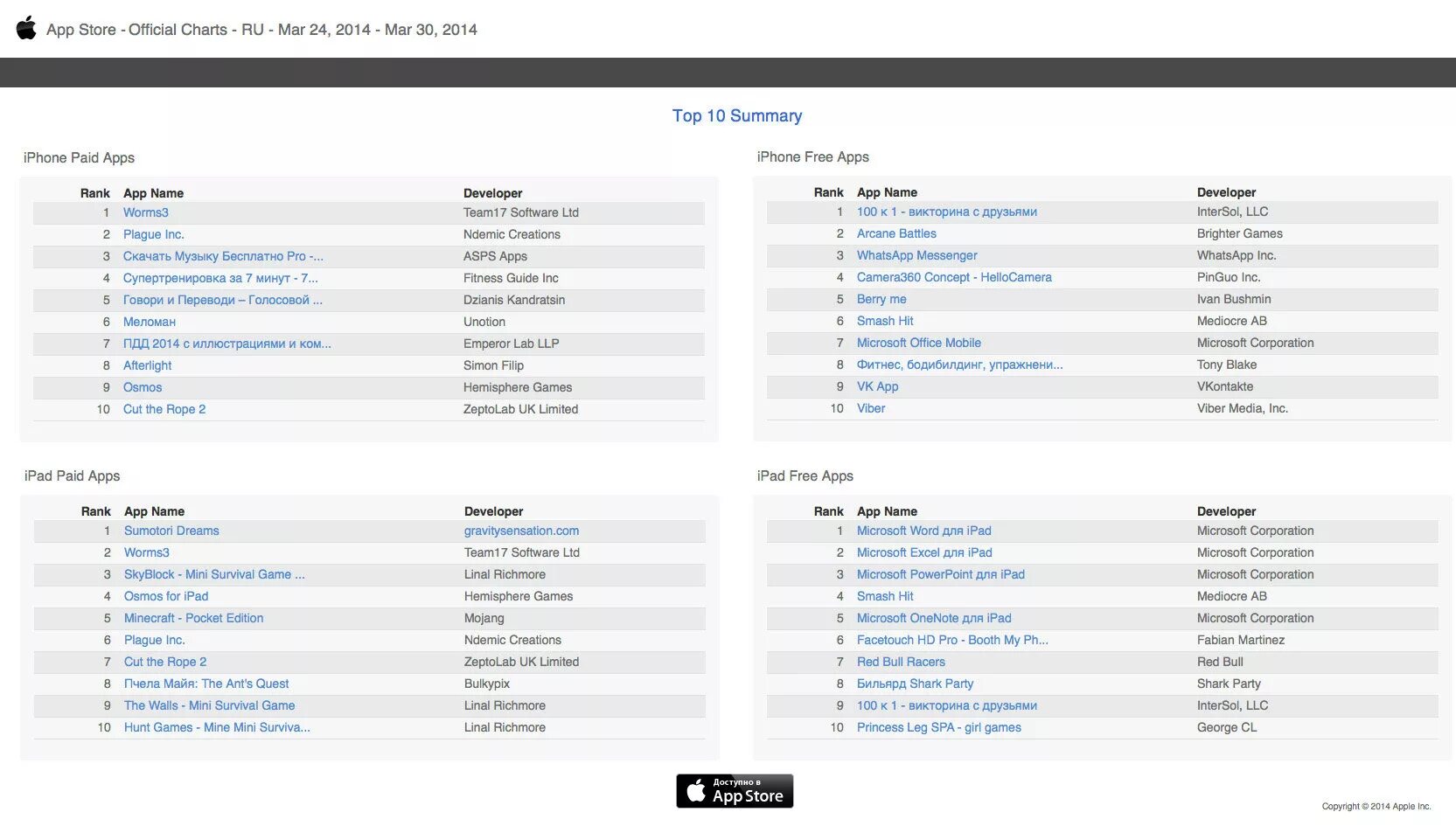This screenshot has width=1456, height=826.
Task: Click the Viber app link
Action: pos(870,407)
